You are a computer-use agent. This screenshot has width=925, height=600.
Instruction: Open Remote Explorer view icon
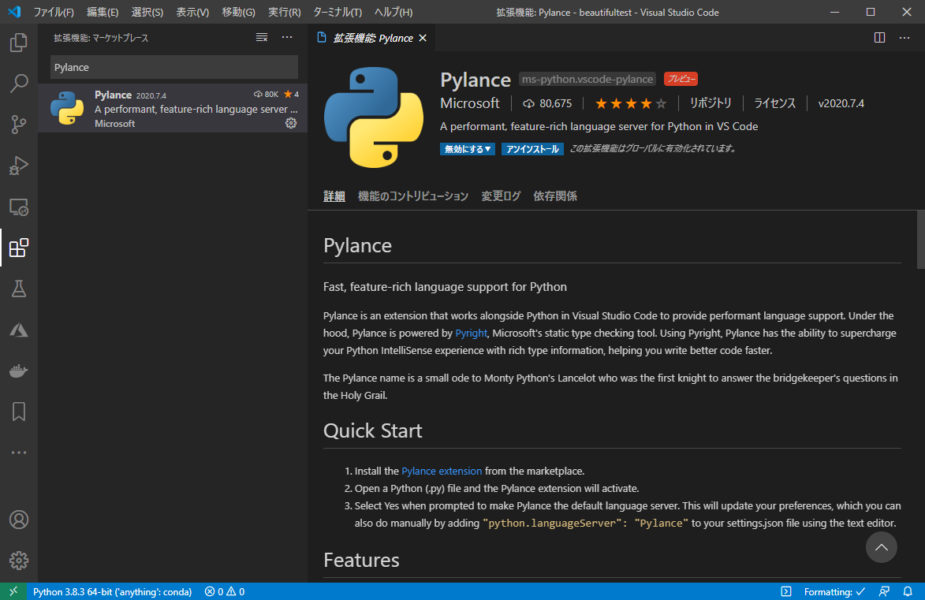[x=18, y=207]
